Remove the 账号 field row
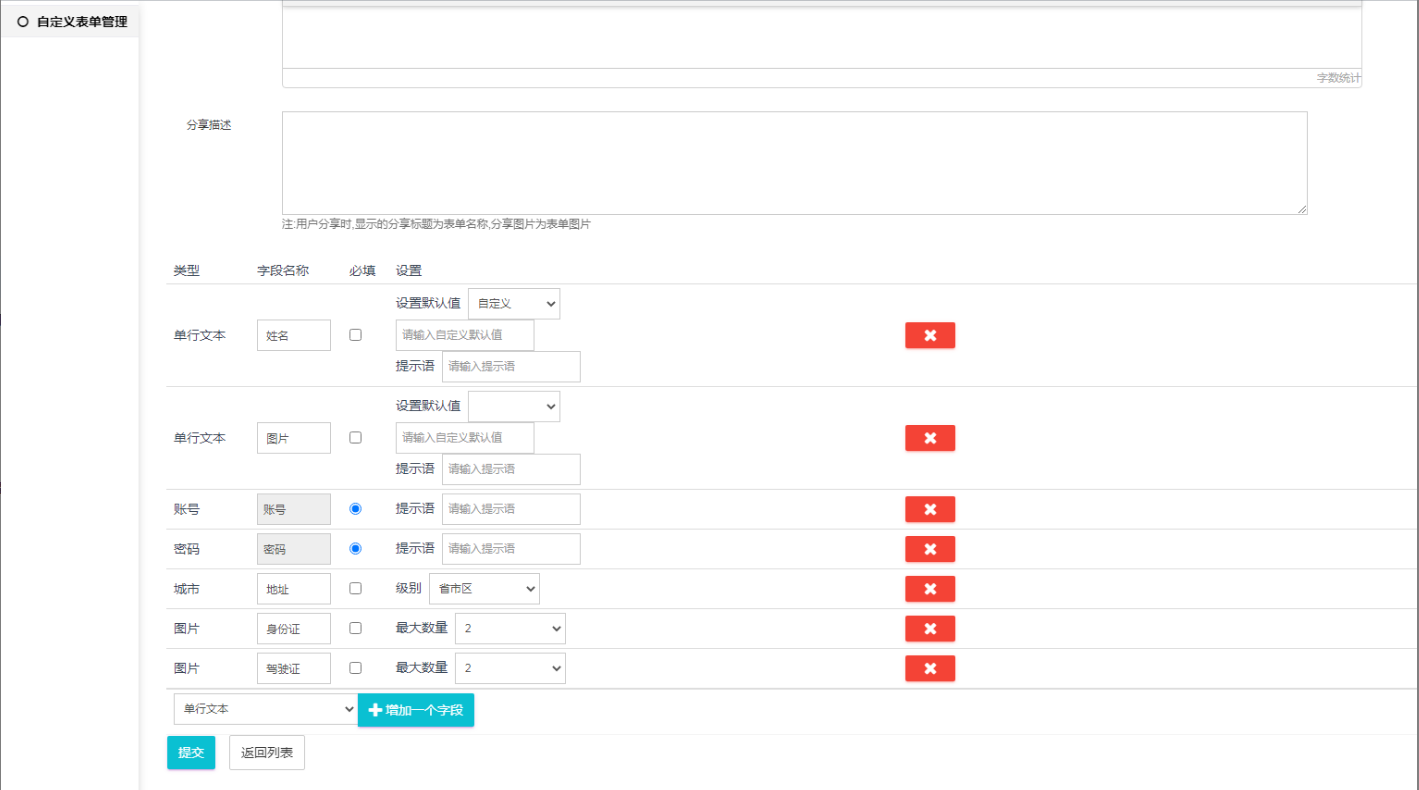 pyautogui.click(x=929, y=509)
